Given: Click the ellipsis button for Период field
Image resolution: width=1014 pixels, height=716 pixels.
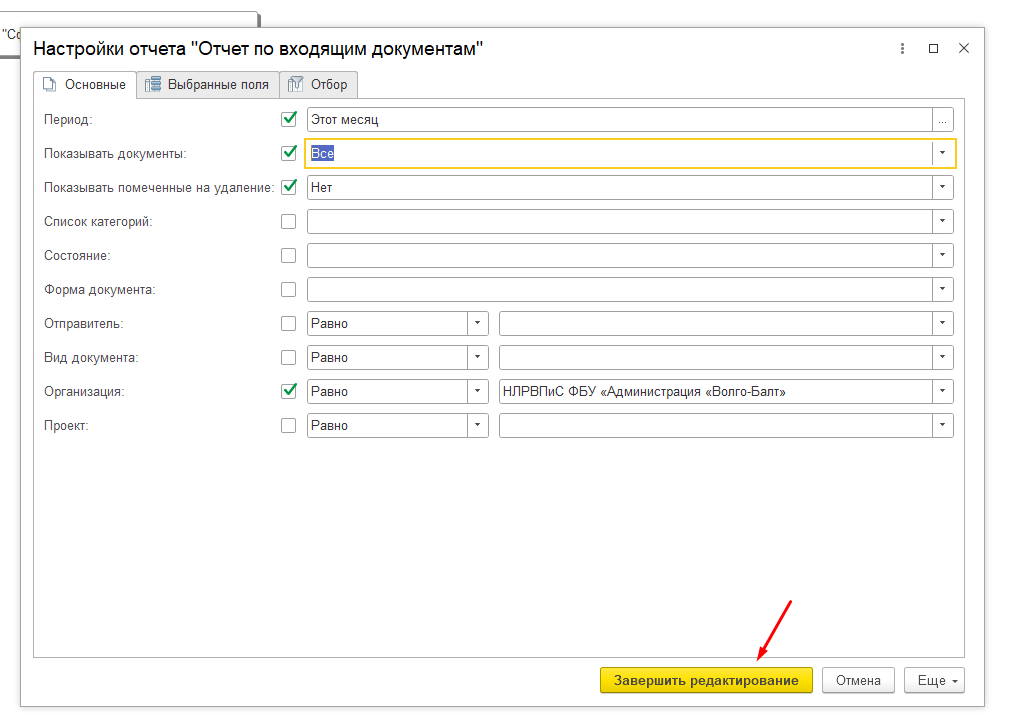Looking at the screenshot, I should click(942, 120).
